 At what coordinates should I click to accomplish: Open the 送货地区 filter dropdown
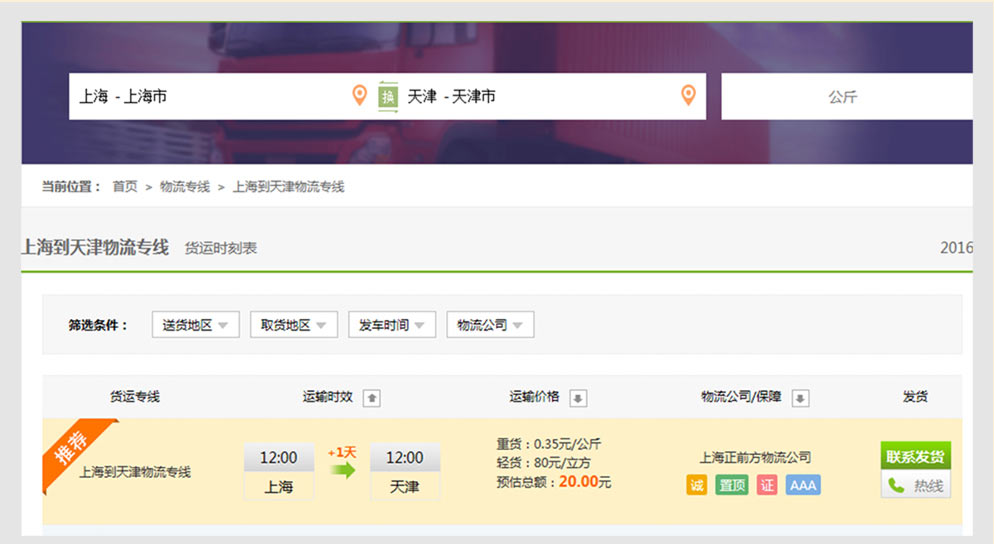pyautogui.click(x=195, y=325)
